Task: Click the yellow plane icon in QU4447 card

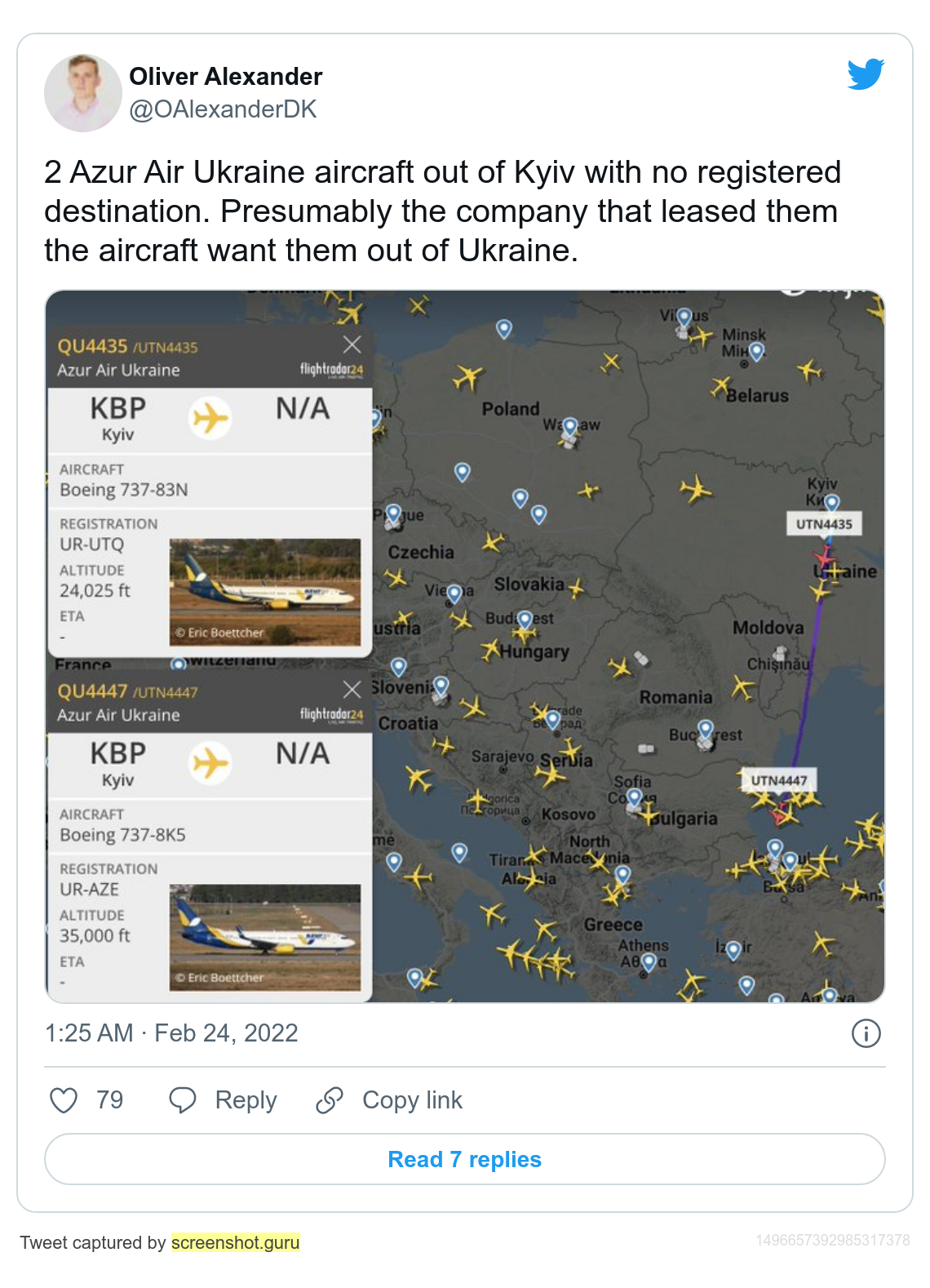Action: pyautogui.click(x=210, y=763)
